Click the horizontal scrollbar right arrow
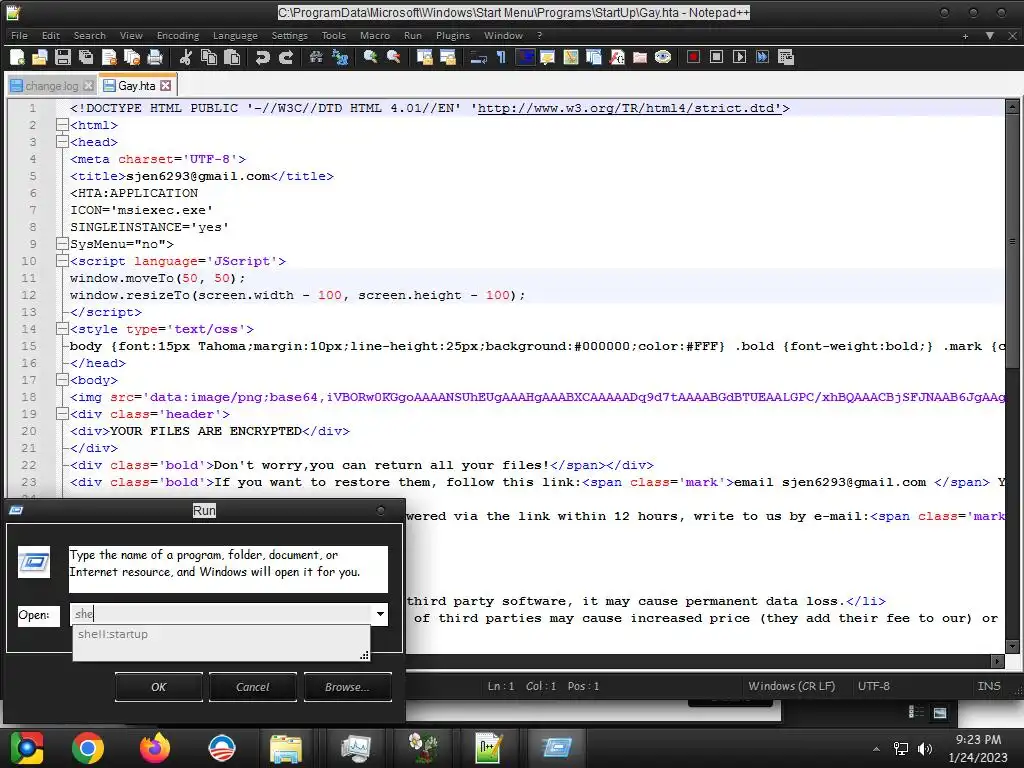Image resolution: width=1024 pixels, height=768 pixels. tap(997, 661)
